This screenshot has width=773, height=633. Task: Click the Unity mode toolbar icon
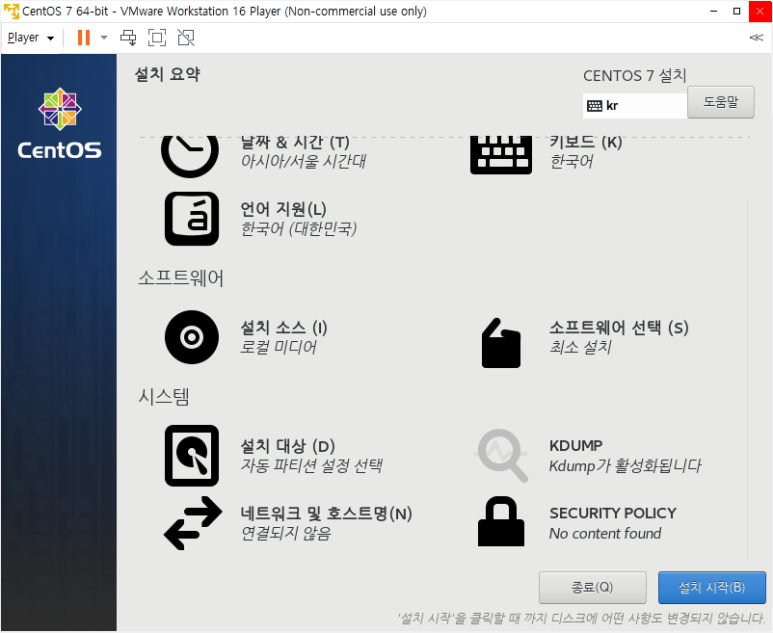tap(186, 37)
